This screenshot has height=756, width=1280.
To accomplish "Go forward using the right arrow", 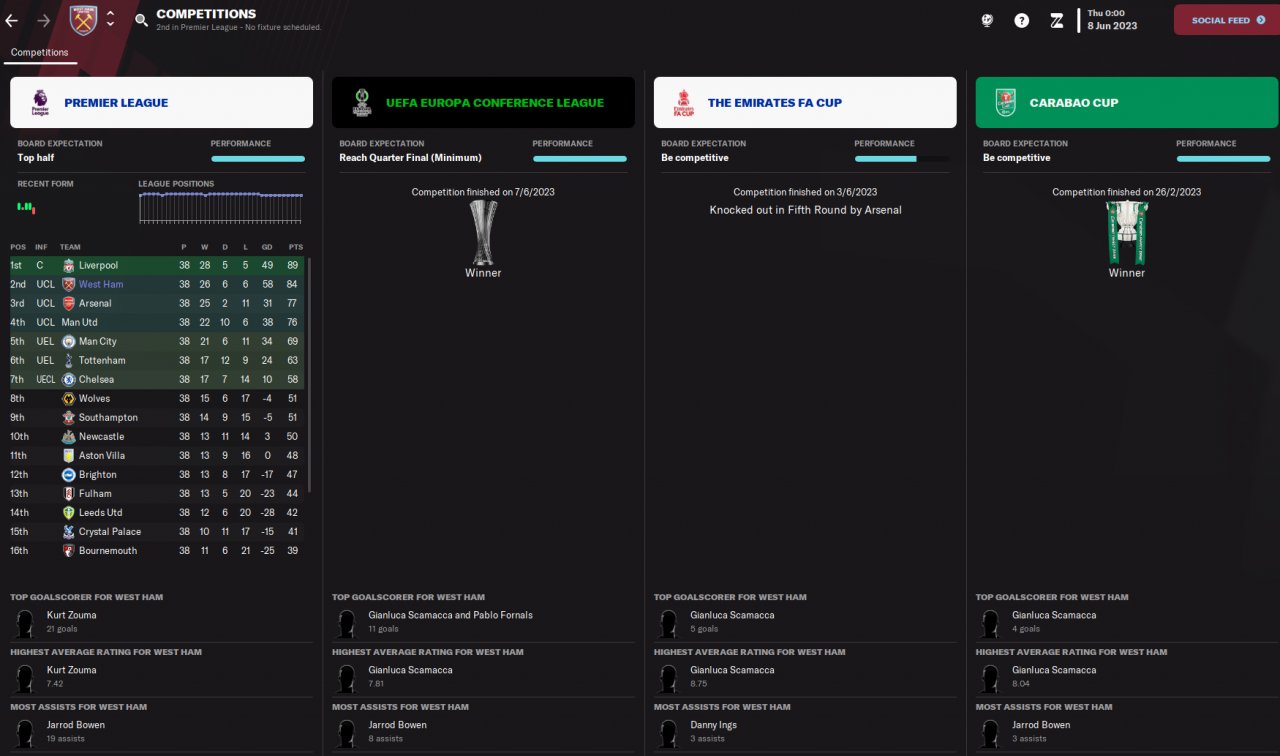I will coord(43,20).
